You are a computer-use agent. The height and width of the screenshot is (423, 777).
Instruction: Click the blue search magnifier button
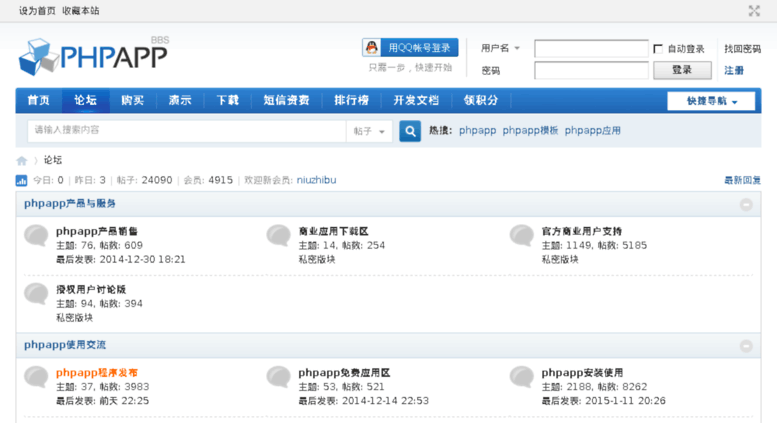tap(410, 131)
